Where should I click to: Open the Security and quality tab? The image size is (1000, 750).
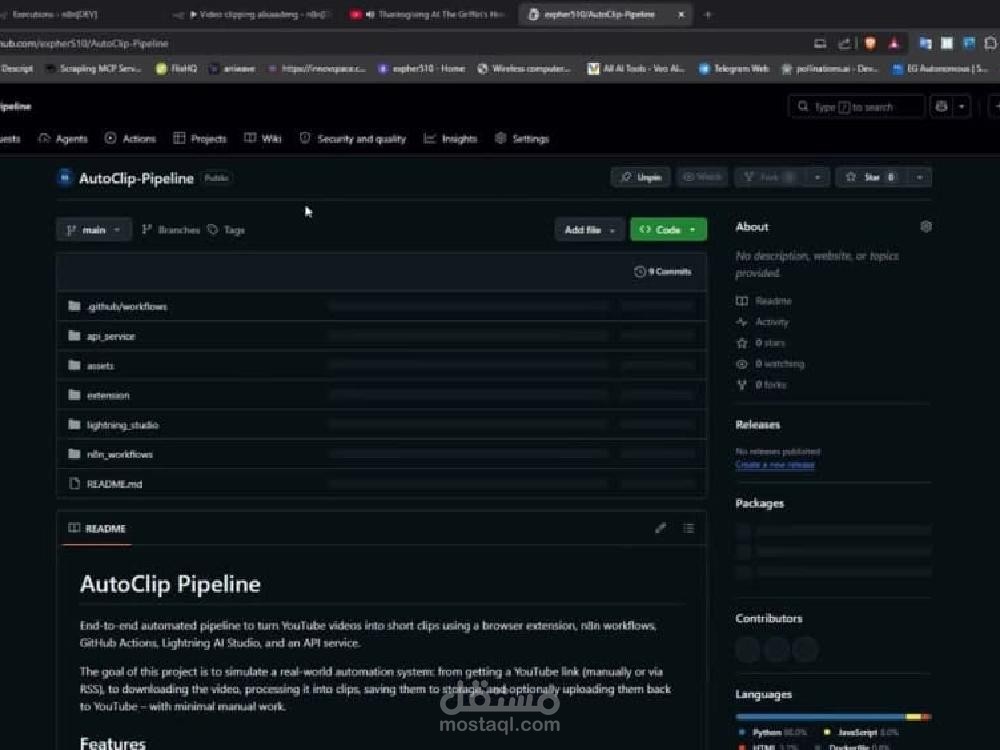(353, 138)
